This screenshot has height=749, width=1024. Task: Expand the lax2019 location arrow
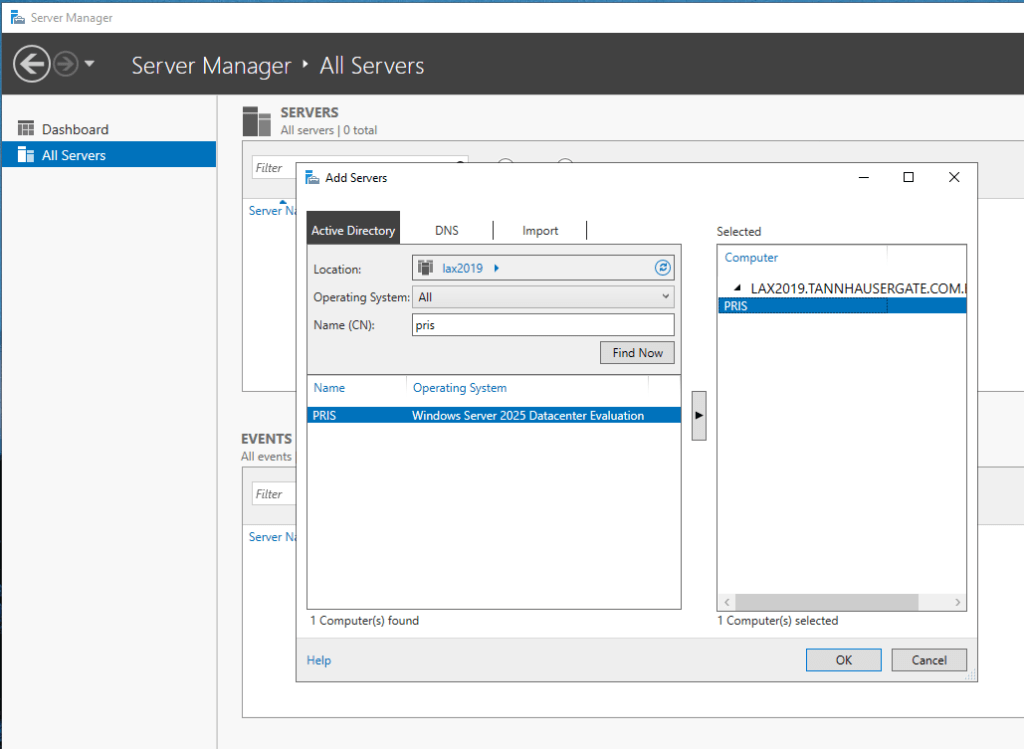[x=497, y=268]
